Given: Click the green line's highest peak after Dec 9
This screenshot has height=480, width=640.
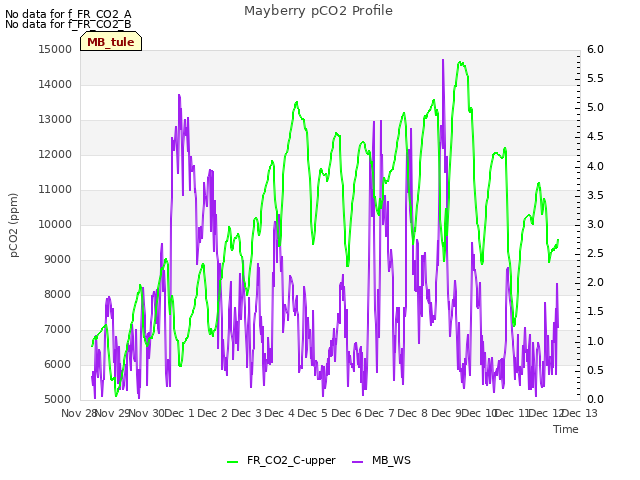Looking at the screenshot, I should [460, 62].
